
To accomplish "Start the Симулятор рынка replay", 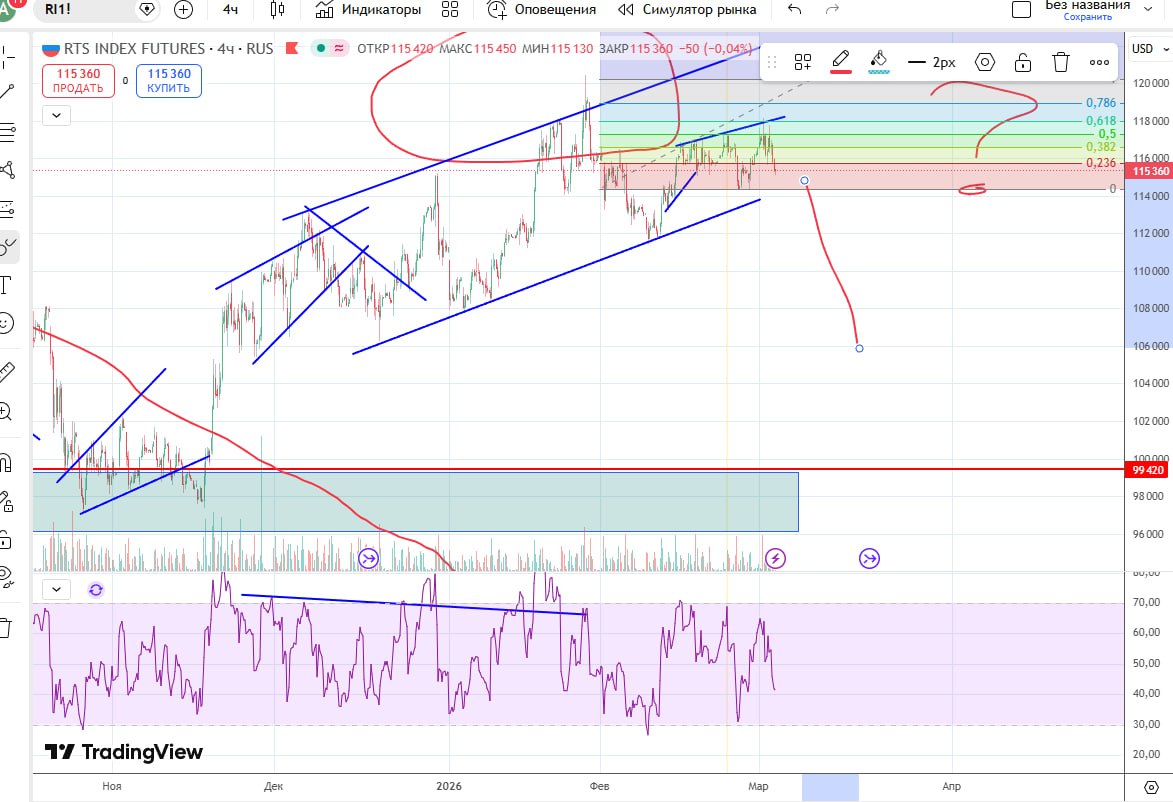I will pos(687,10).
